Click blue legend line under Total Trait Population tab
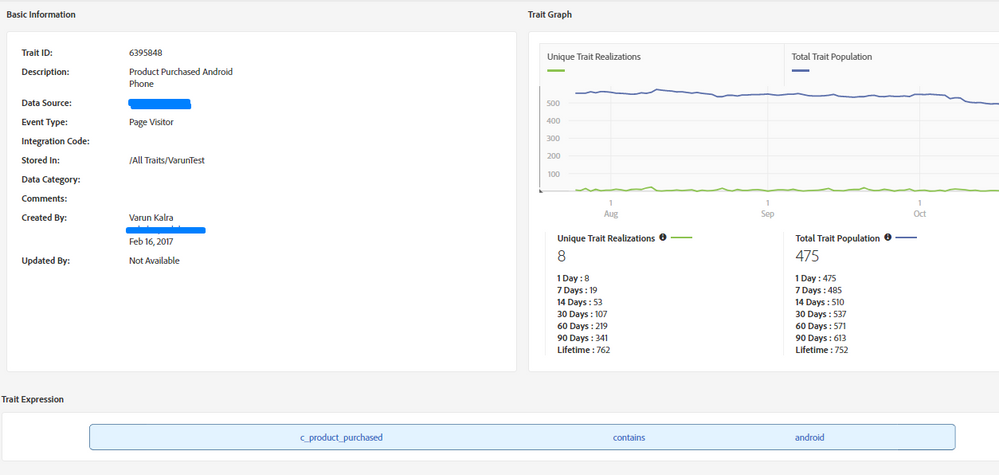This screenshot has height=475, width=999. point(801,70)
